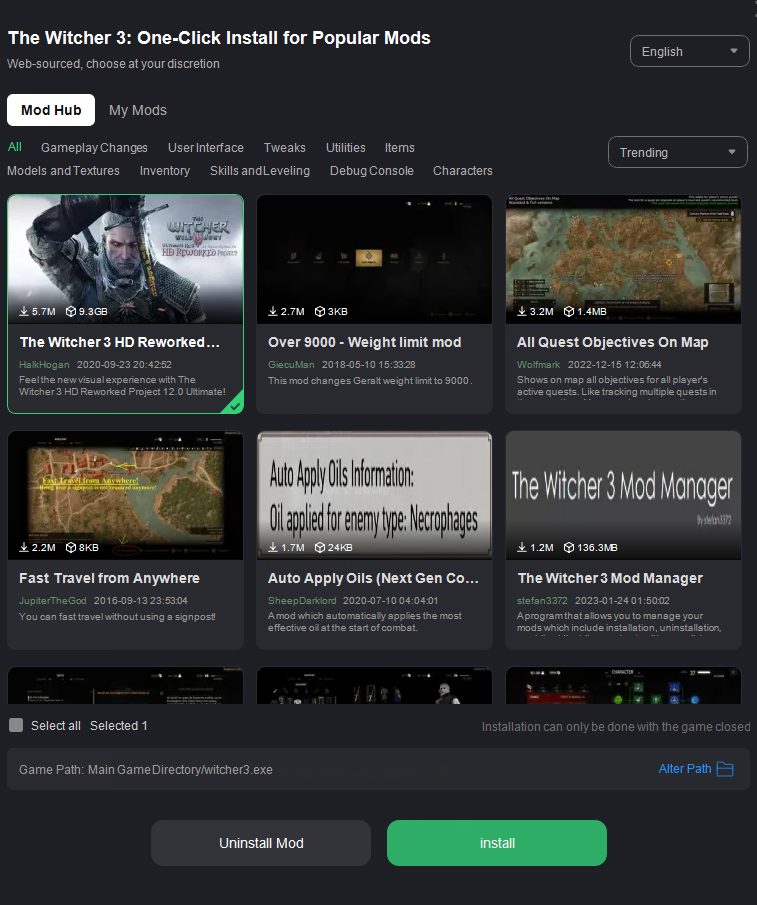Viewport: 757px width, 905px height.
Task: Open the English language dropdown
Action: [x=689, y=51]
